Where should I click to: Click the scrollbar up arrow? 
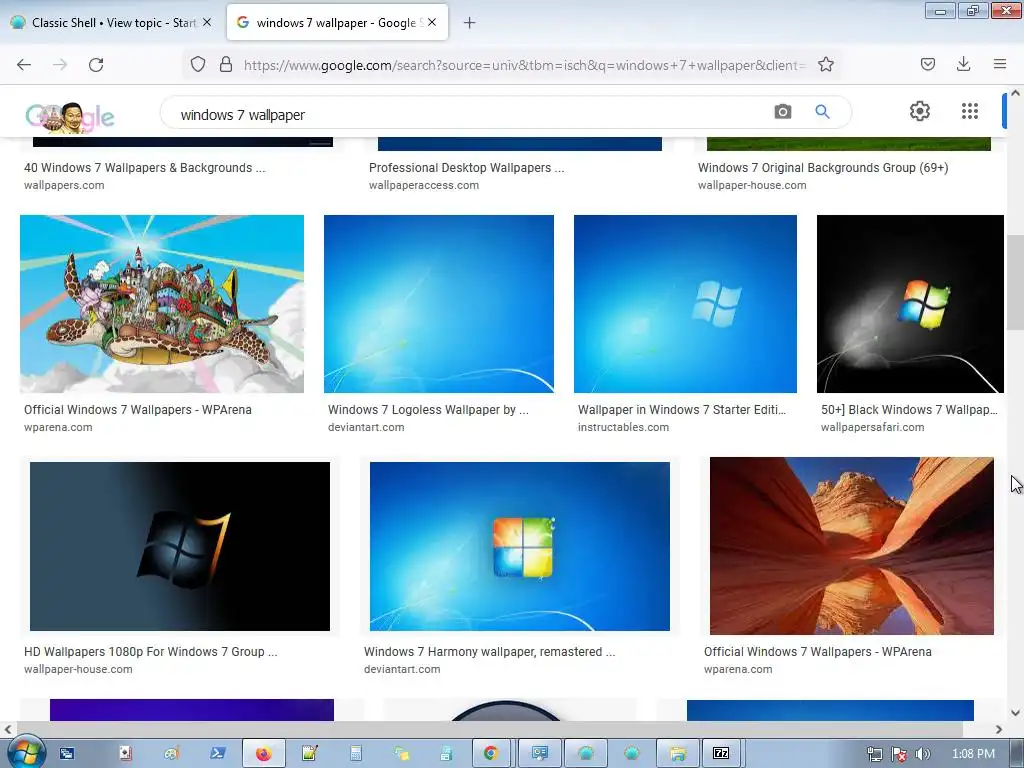point(1016,93)
